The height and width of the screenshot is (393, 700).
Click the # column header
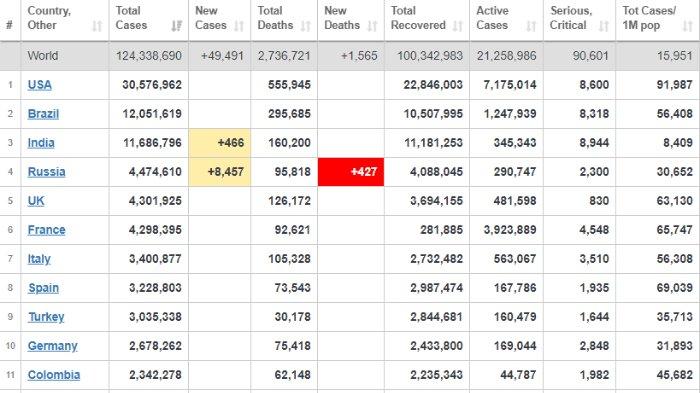coord(9,25)
